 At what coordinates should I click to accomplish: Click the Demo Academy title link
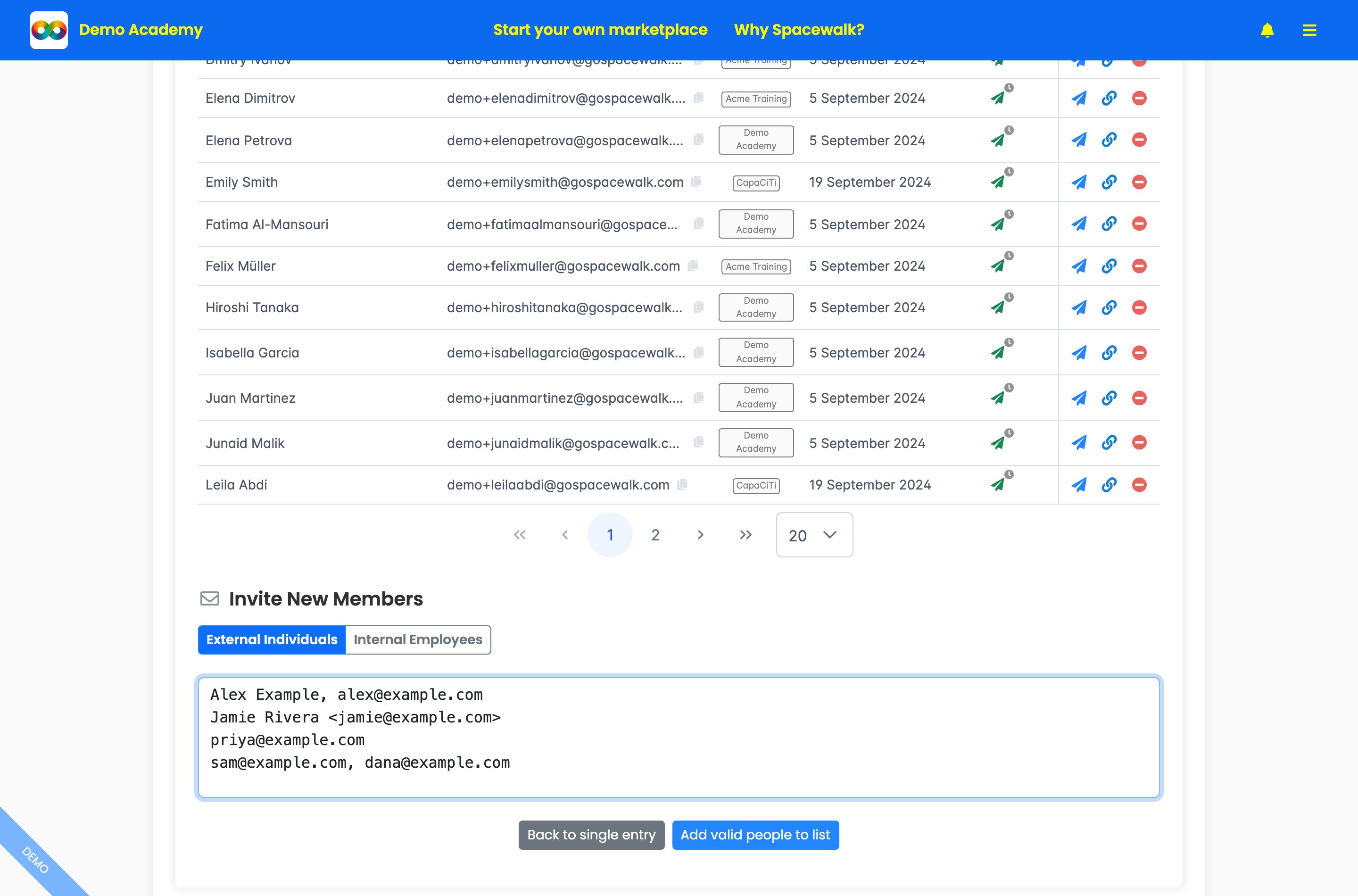click(x=141, y=30)
